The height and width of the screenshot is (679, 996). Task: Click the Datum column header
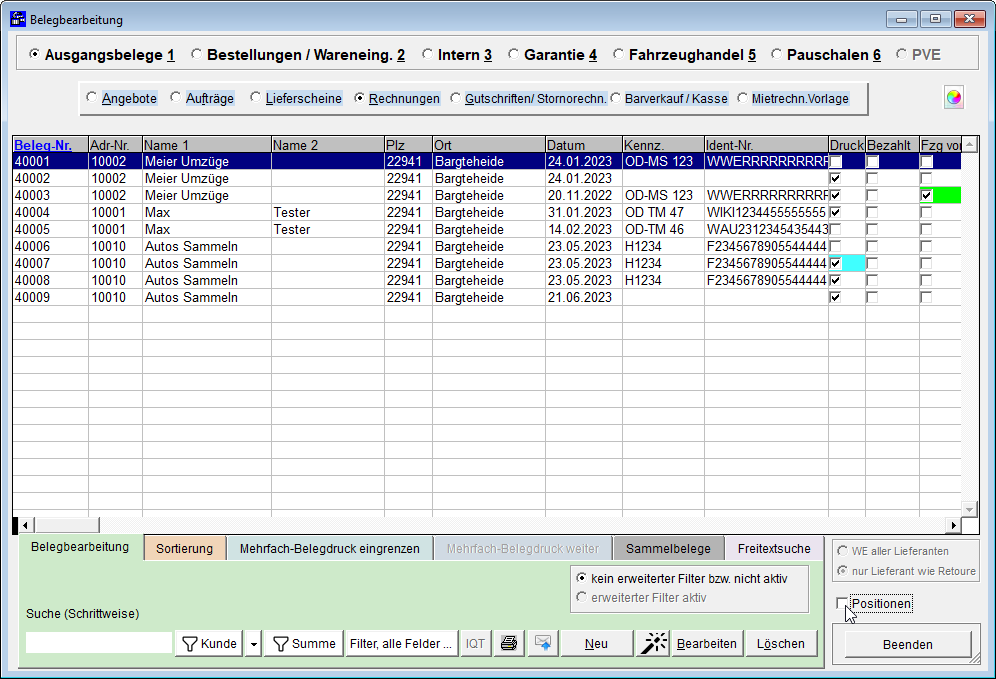click(x=584, y=145)
